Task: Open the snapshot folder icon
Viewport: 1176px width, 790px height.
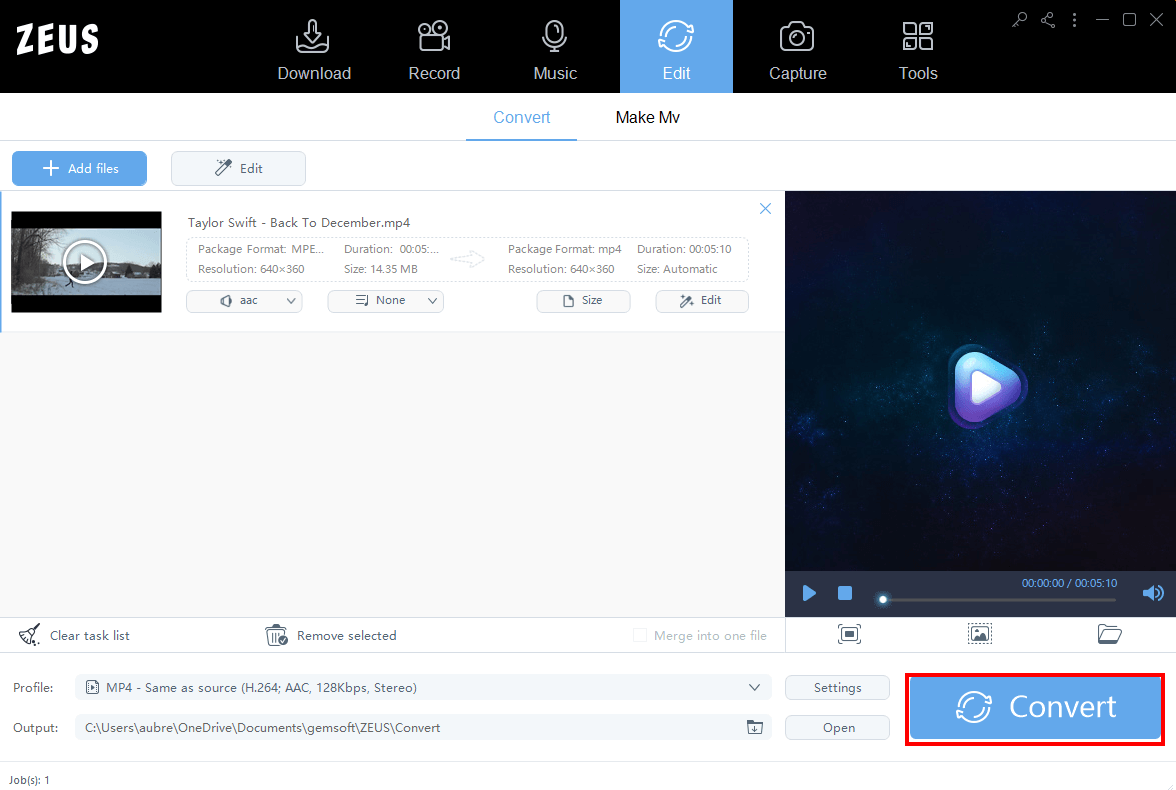Action: click(1109, 634)
